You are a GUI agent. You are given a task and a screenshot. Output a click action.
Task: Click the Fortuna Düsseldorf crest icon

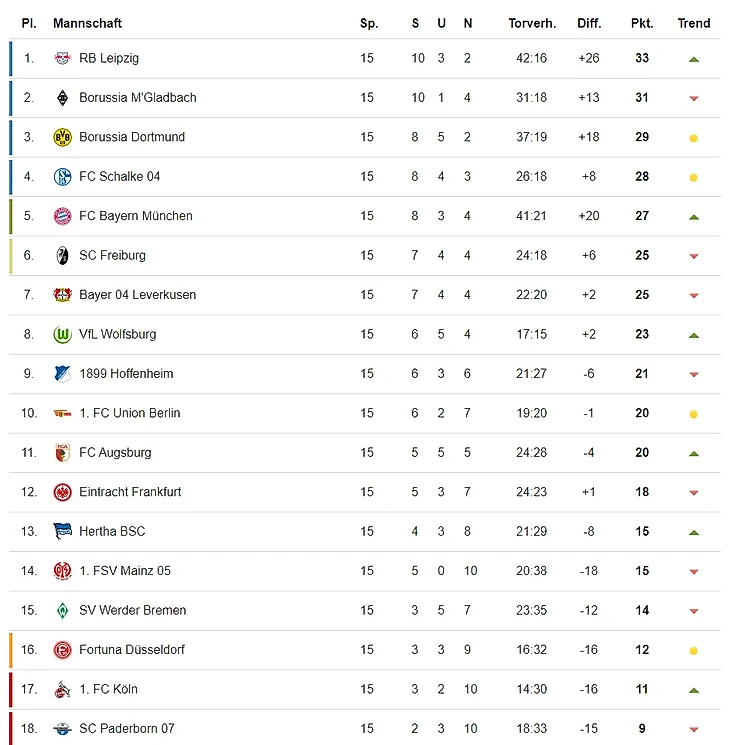[62, 650]
